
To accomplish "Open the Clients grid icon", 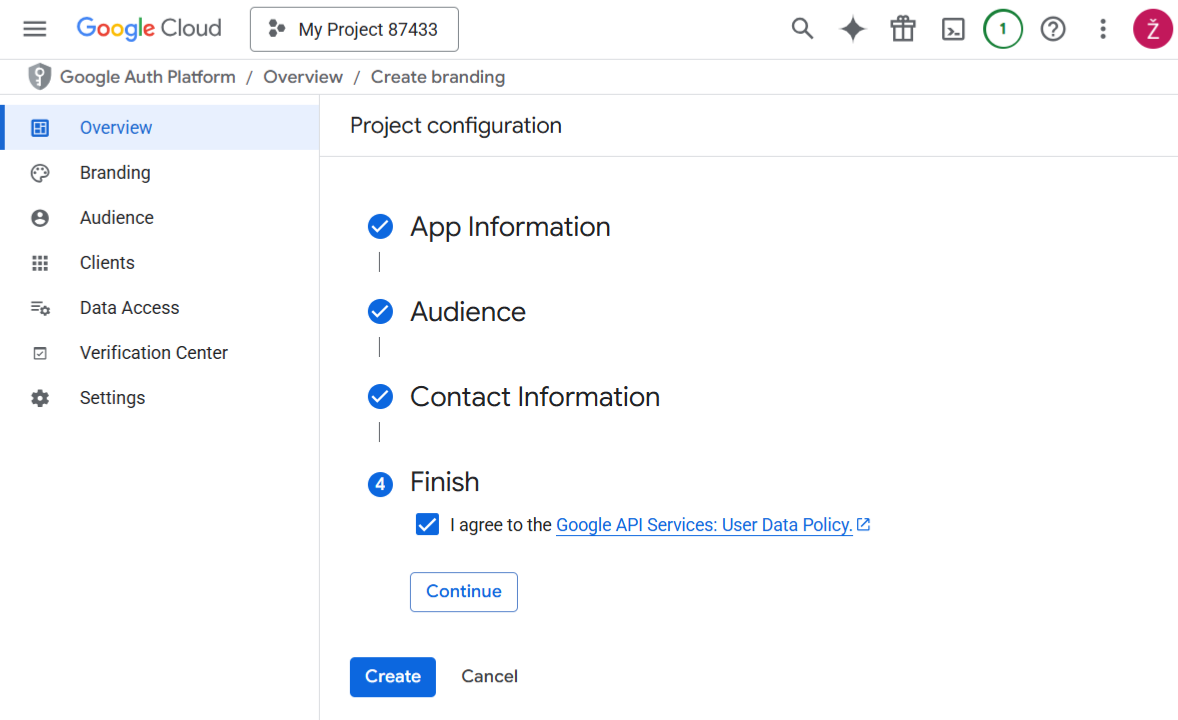I will (39, 262).
